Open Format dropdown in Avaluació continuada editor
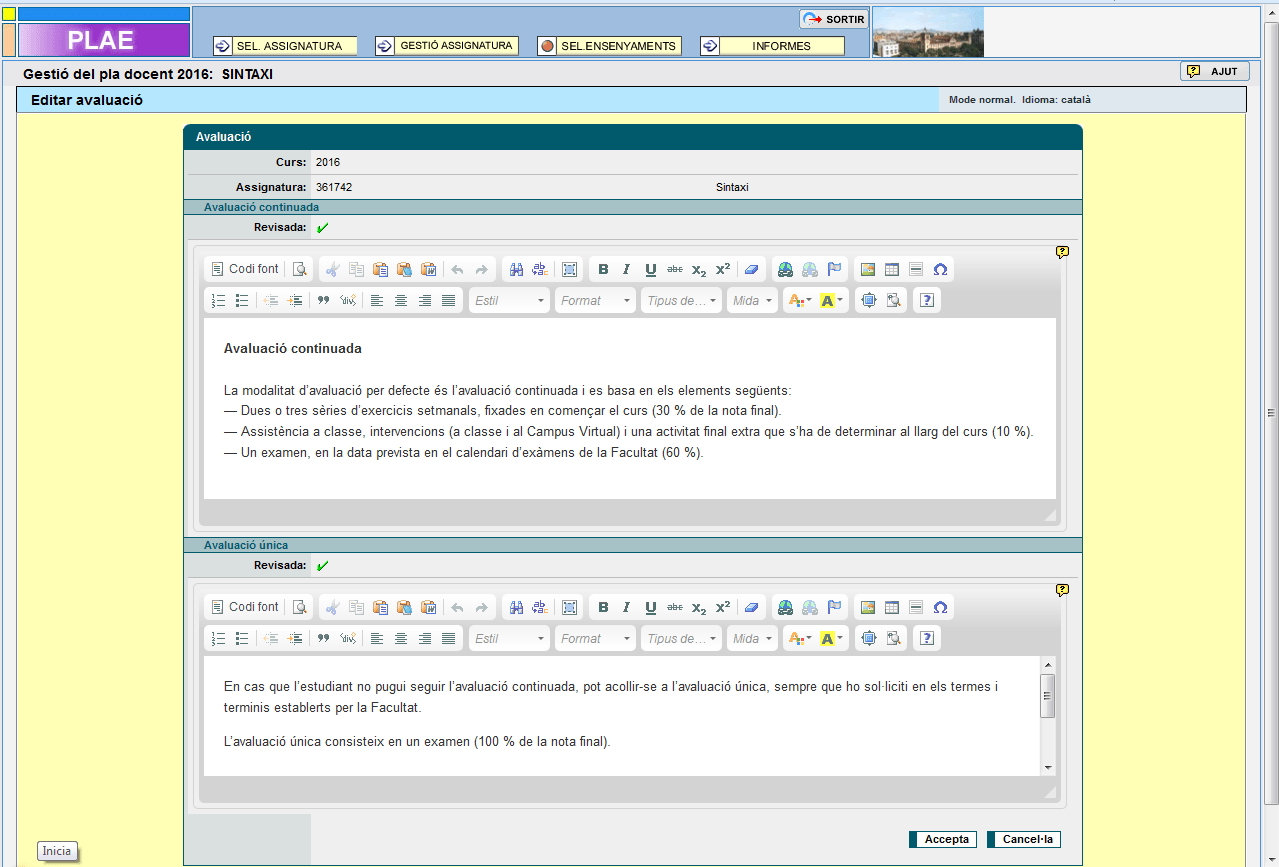This screenshot has width=1279, height=867. click(x=596, y=300)
